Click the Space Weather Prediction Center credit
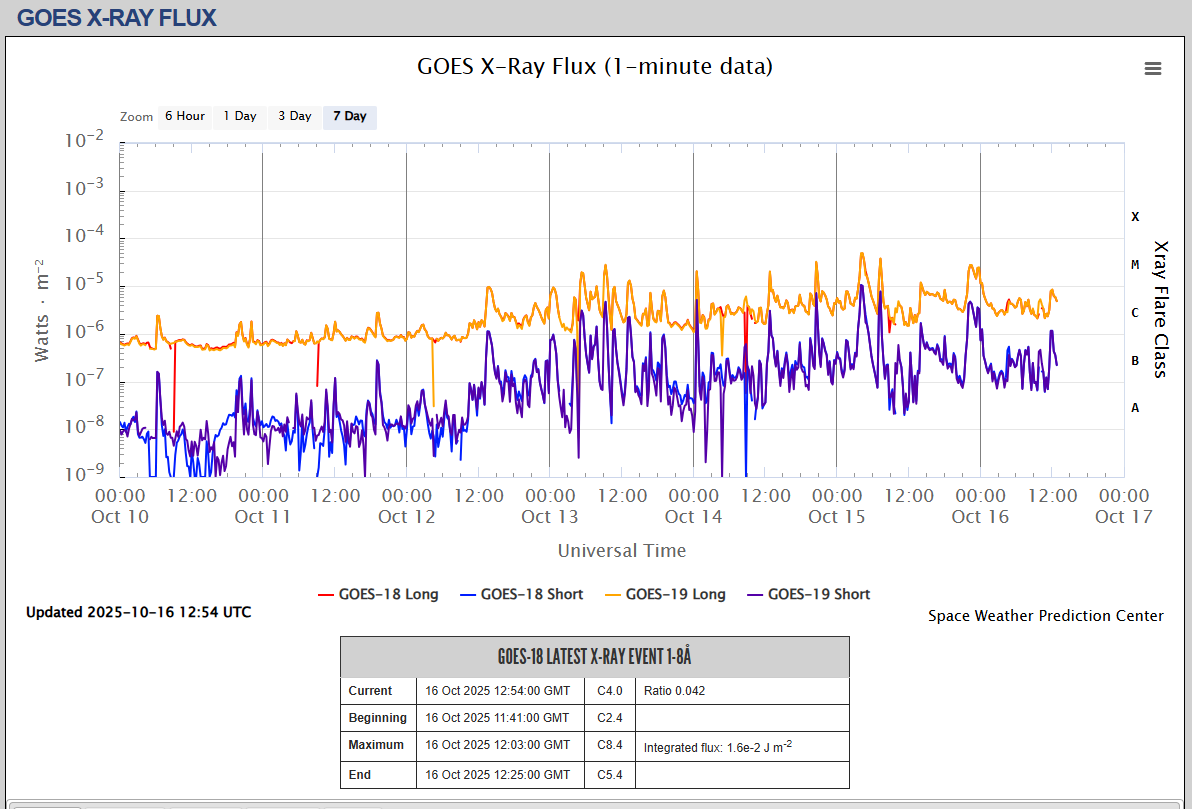The height and width of the screenshot is (809, 1192). pos(1045,616)
